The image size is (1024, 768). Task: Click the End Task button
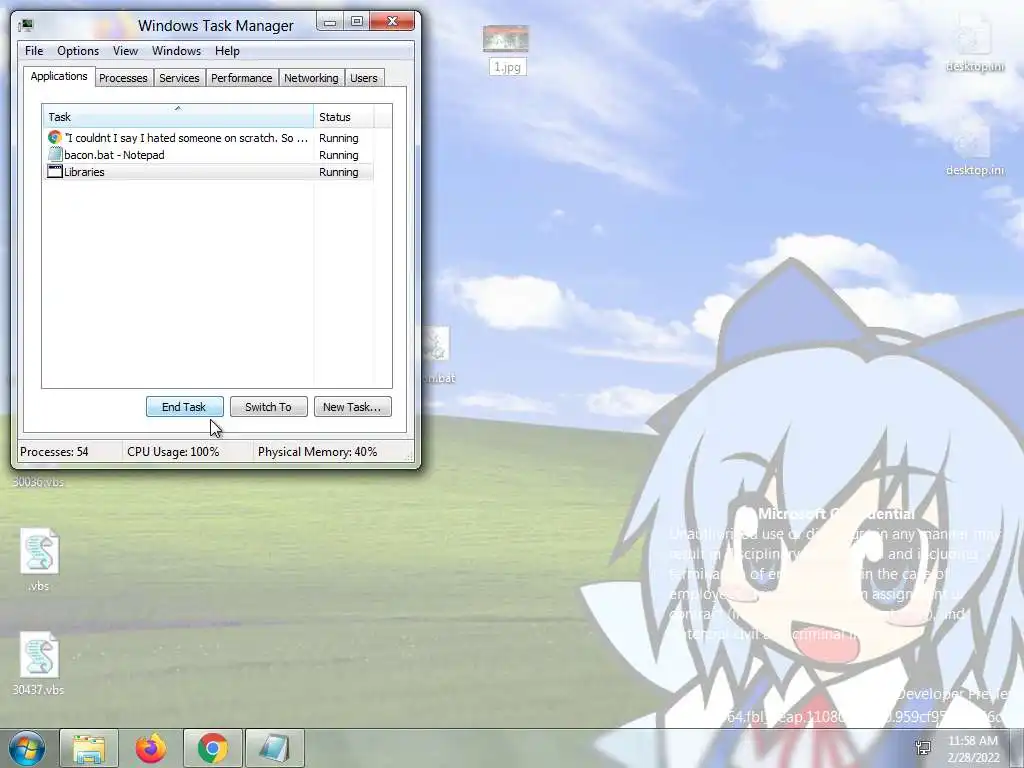coord(184,407)
